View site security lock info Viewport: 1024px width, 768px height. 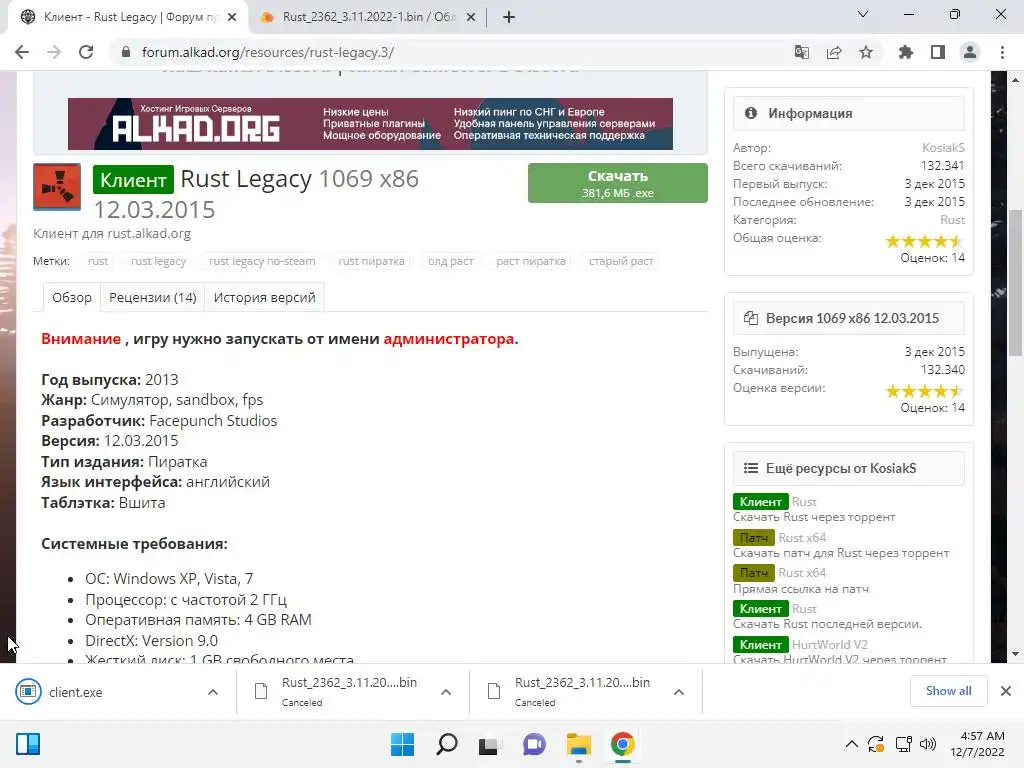[x=126, y=52]
